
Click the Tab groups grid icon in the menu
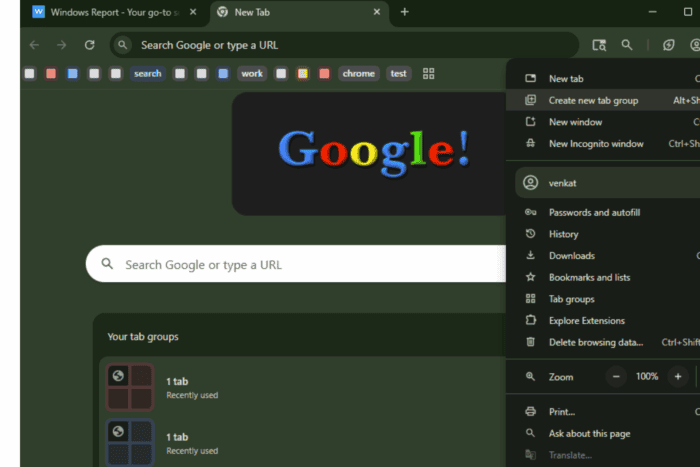tap(530, 299)
